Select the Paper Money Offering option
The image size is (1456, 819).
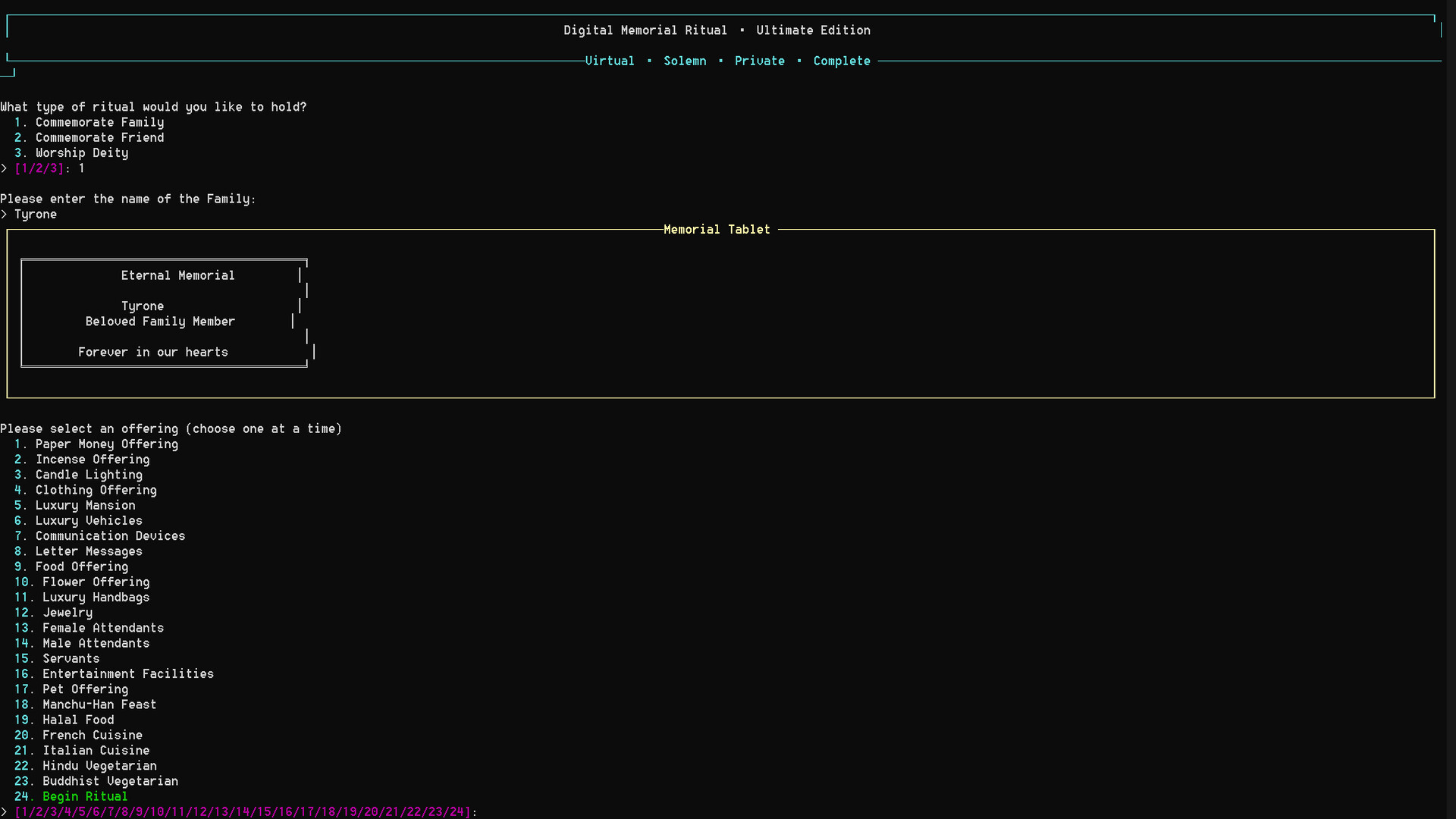click(107, 444)
